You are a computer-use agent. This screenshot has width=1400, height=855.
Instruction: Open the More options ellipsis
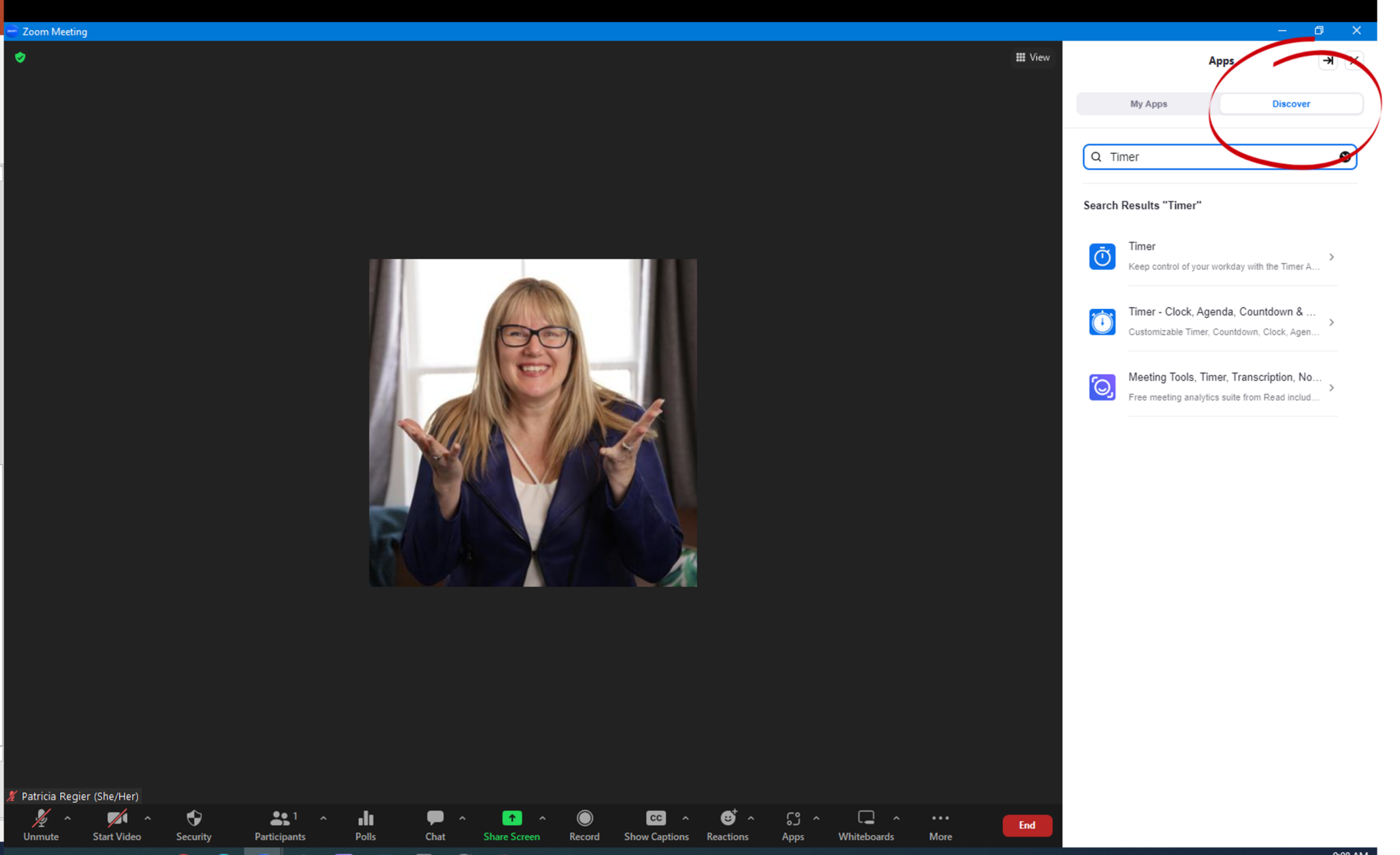click(940, 819)
